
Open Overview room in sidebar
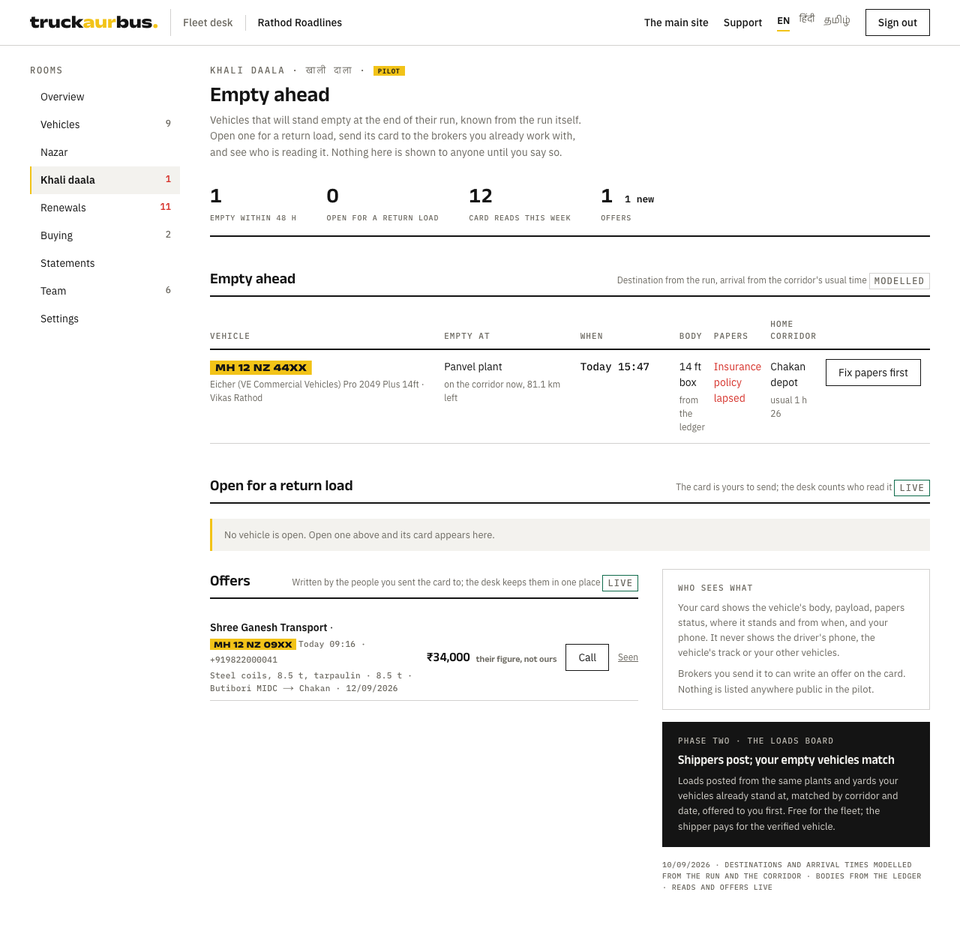105,97
